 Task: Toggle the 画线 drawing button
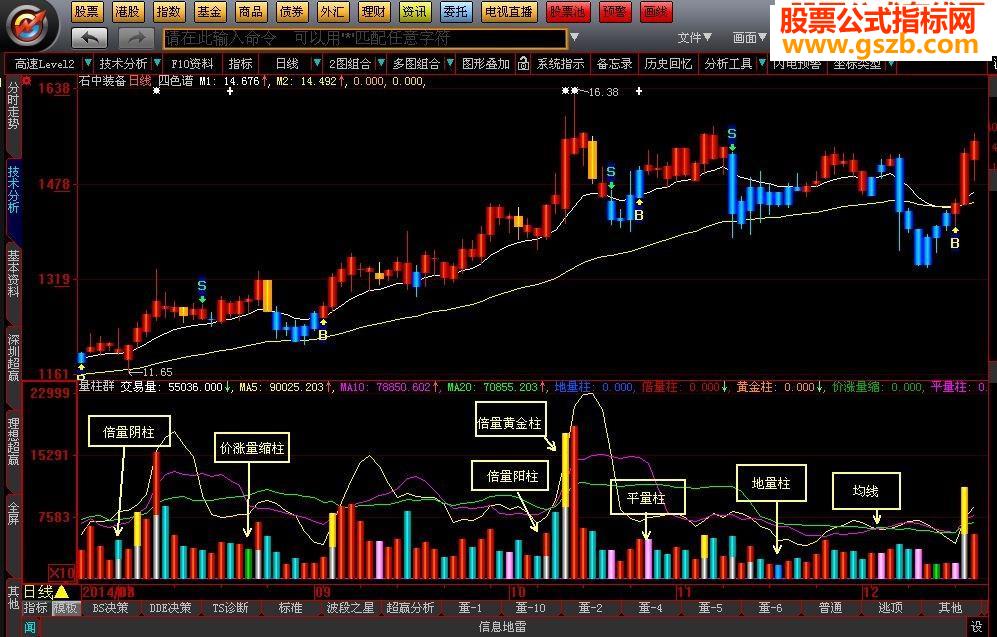coord(656,12)
